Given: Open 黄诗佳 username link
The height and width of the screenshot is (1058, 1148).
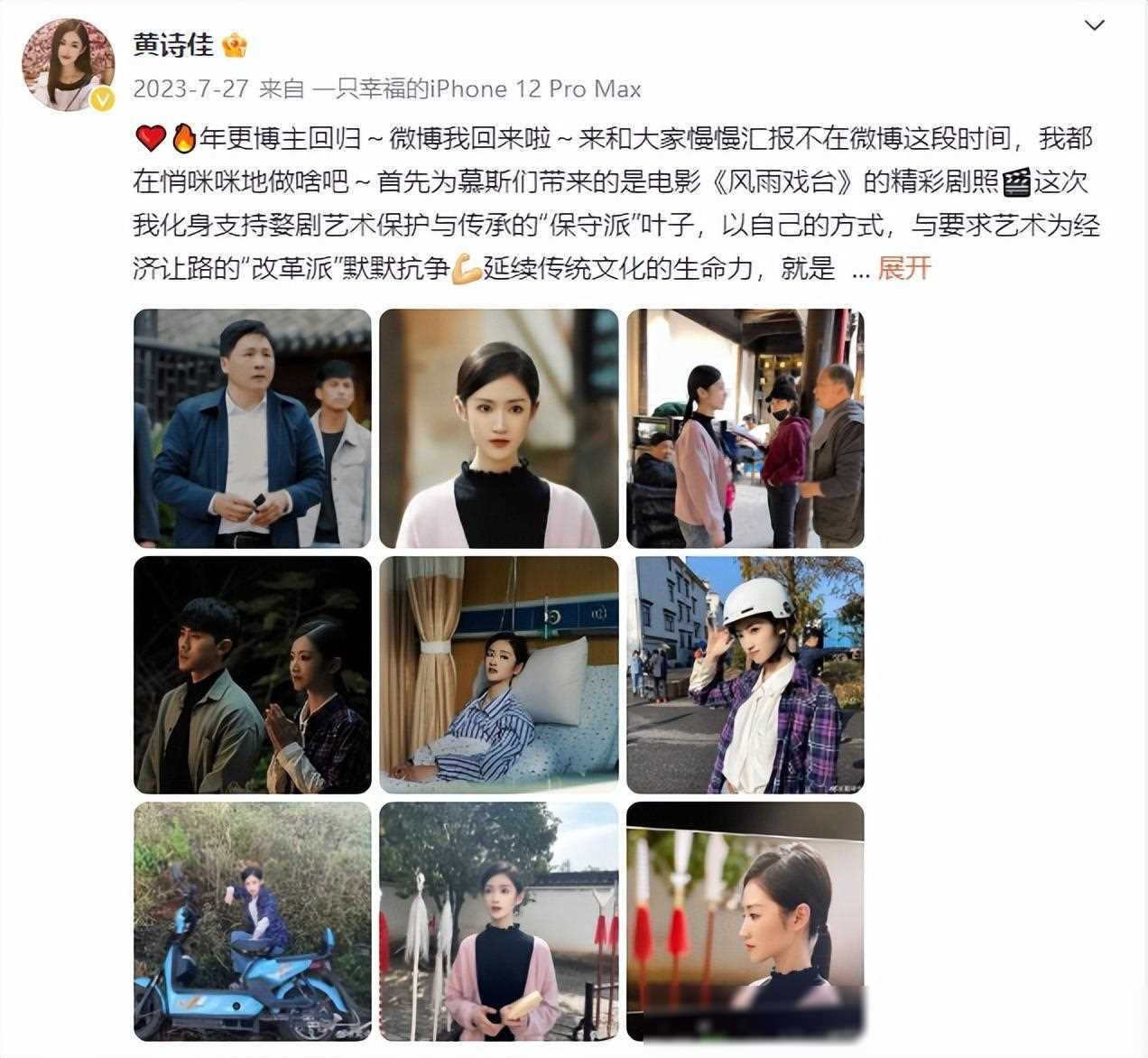Looking at the screenshot, I should point(173,45).
